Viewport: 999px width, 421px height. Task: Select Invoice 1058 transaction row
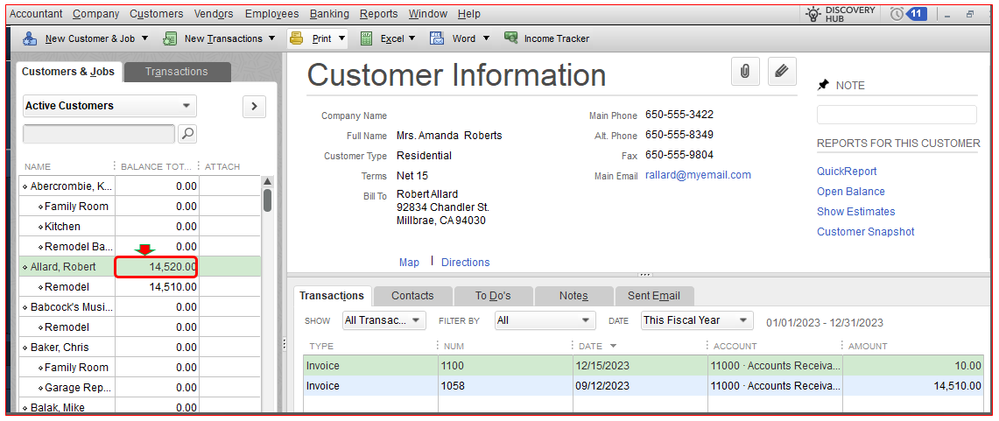tap(643, 385)
